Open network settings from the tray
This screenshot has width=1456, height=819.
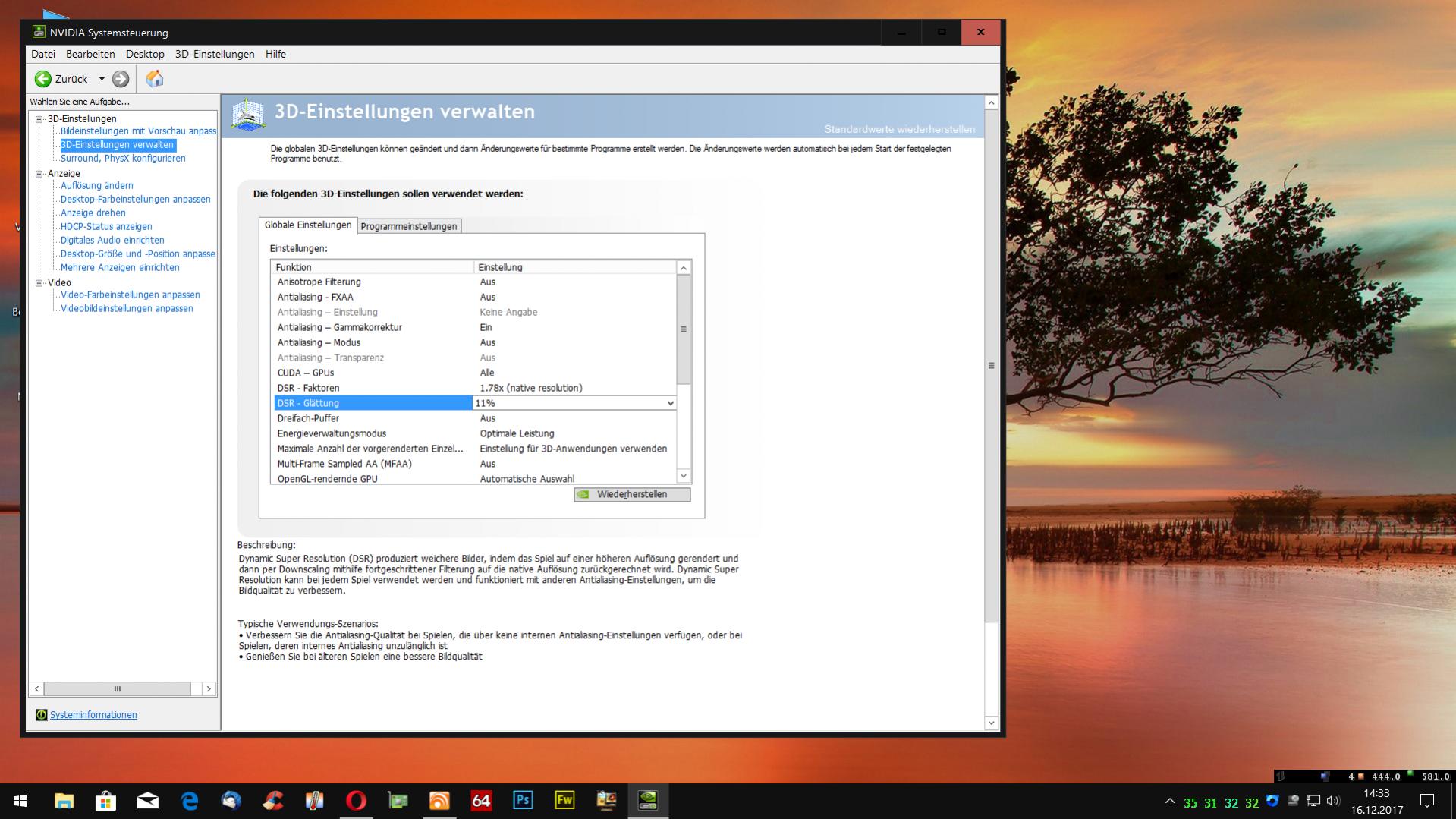(1313, 802)
